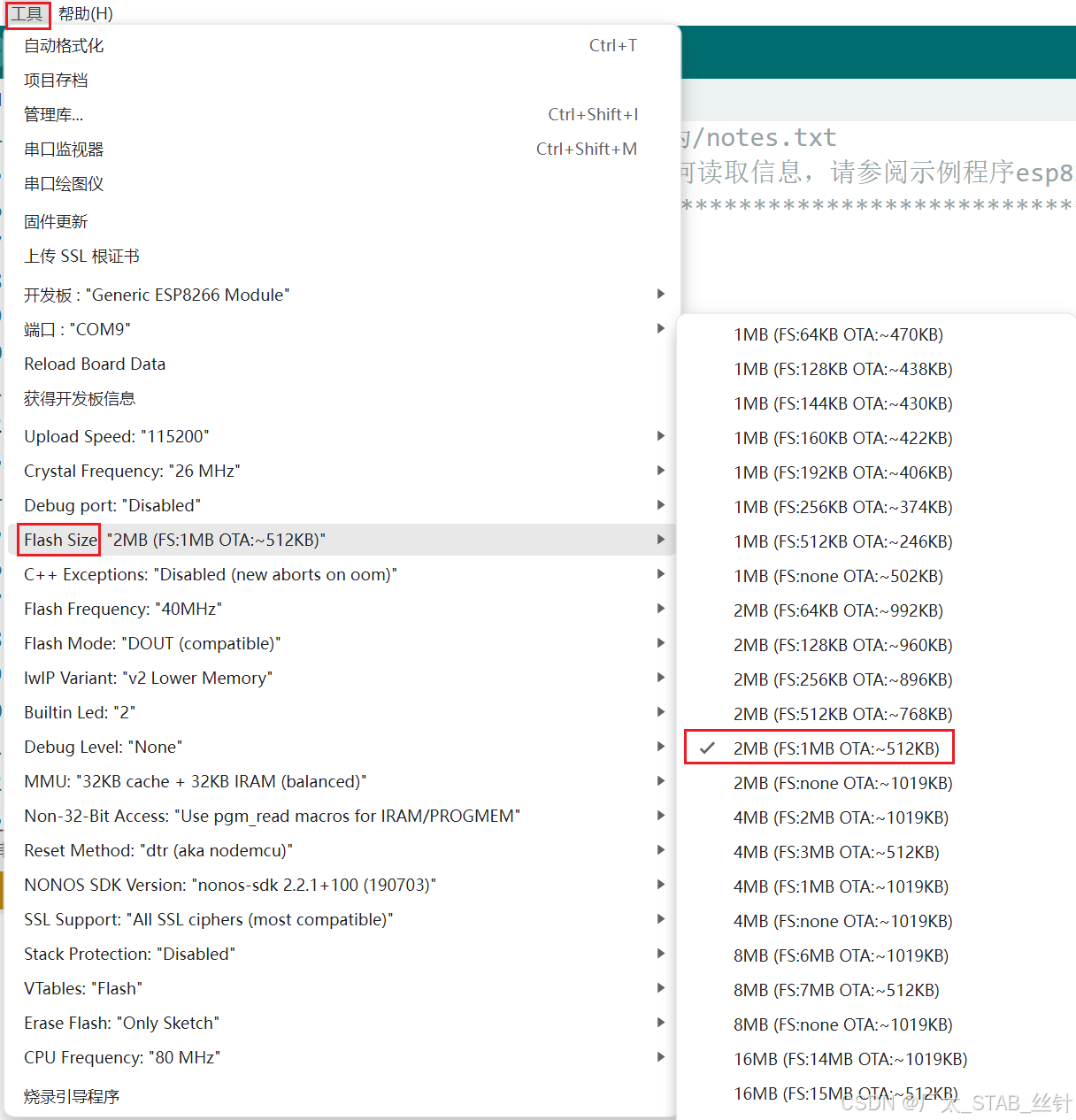Select 16MB (FS:14MB OTA:~1019KB) option
The image size is (1076, 1120).
(876, 1059)
